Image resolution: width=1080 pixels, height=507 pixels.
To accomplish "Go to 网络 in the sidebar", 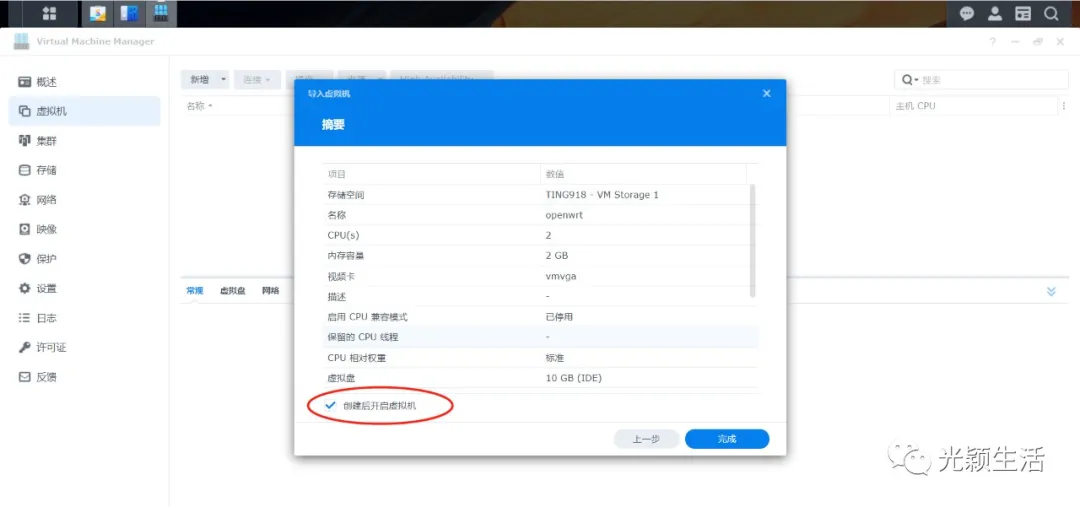I will click(x=46, y=200).
